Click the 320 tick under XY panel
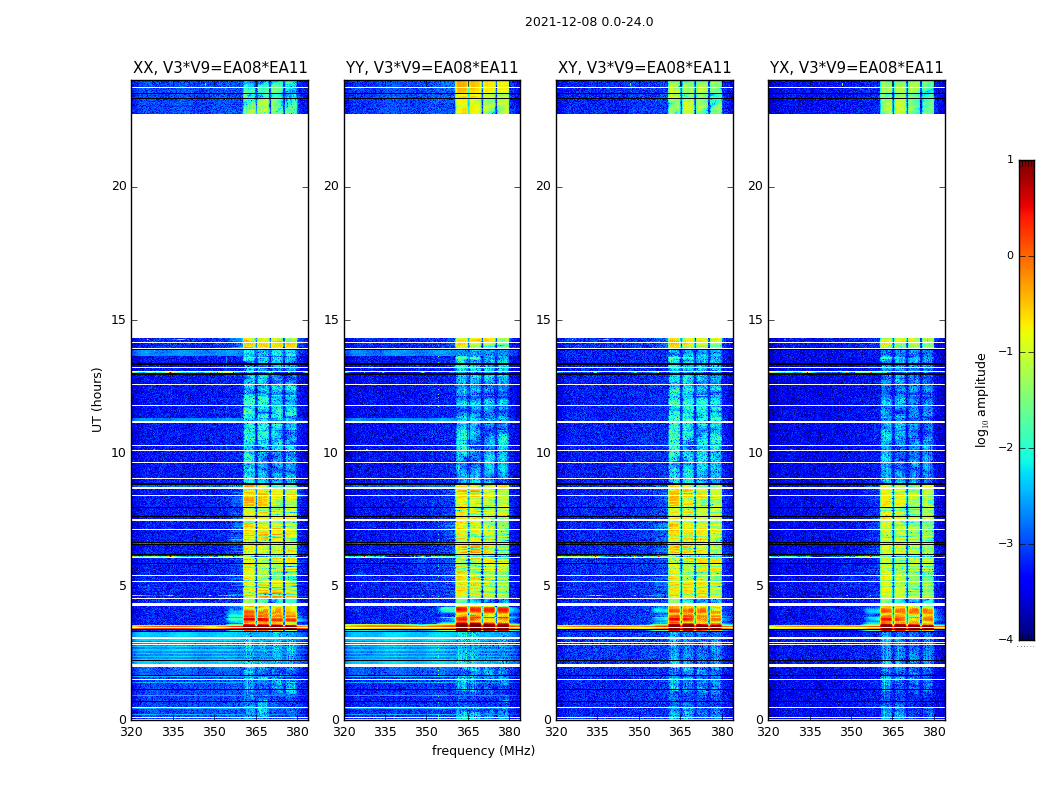 556,732
